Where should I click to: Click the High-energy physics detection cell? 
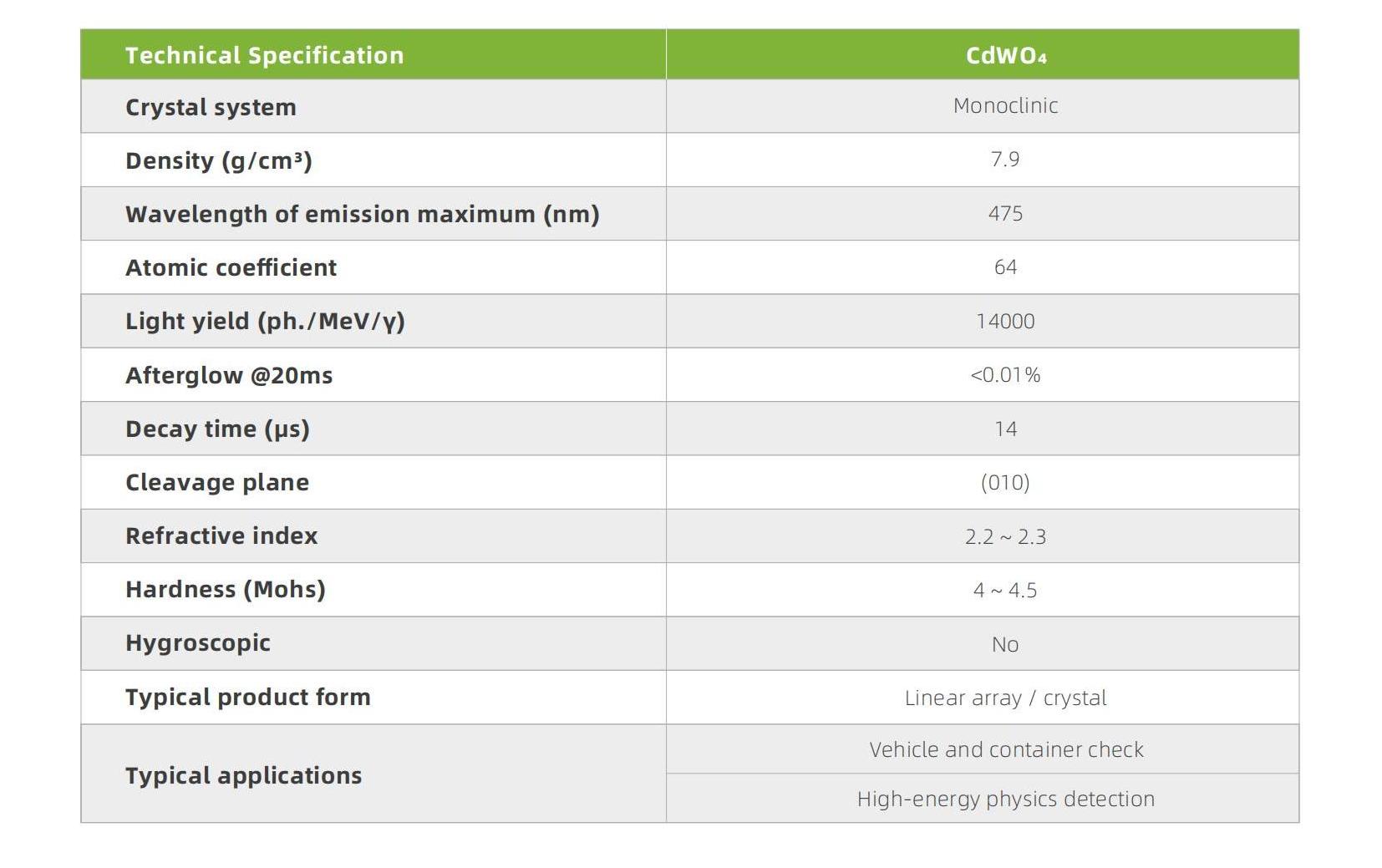pyautogui.click(x=1005, y=799)
